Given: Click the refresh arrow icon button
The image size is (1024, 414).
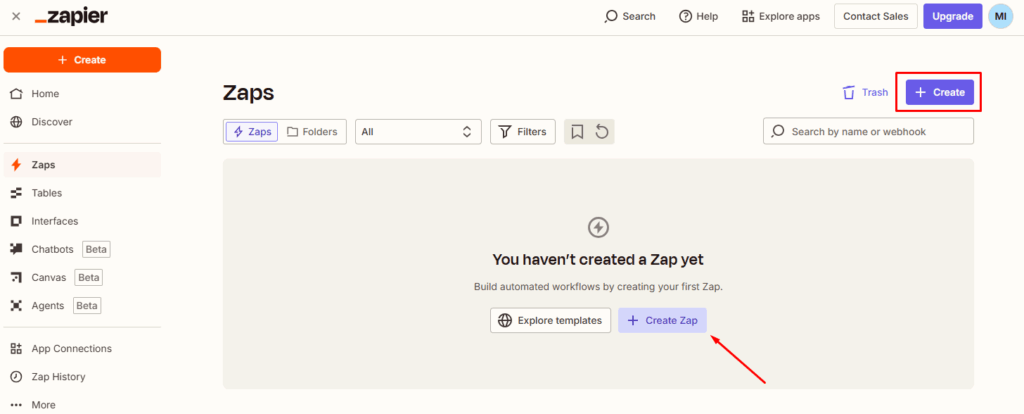Looking at the screenshot, I should point(602,131).
